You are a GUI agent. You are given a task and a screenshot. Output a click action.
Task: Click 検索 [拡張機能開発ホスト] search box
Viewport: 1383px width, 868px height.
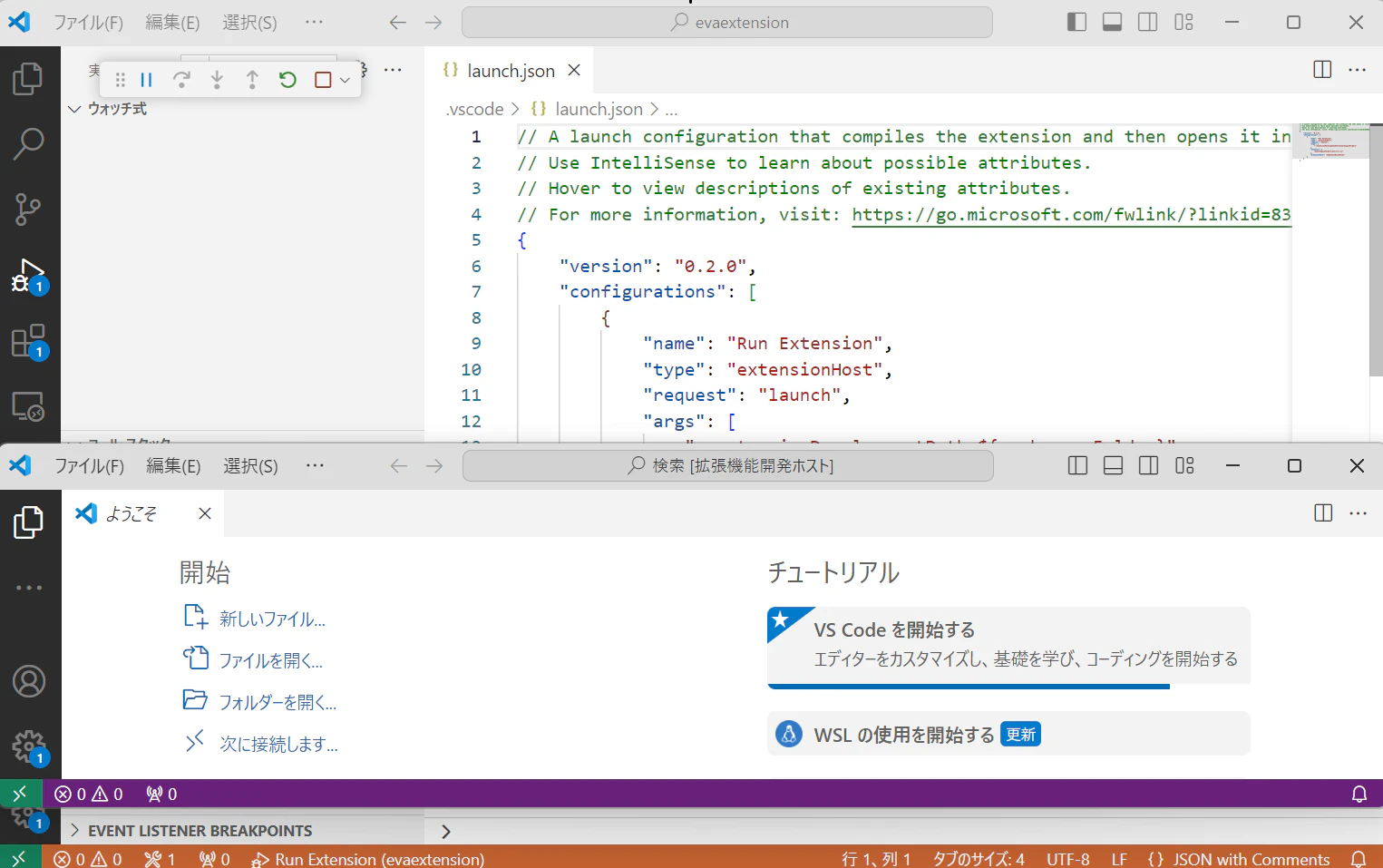[x=728, y=466]
